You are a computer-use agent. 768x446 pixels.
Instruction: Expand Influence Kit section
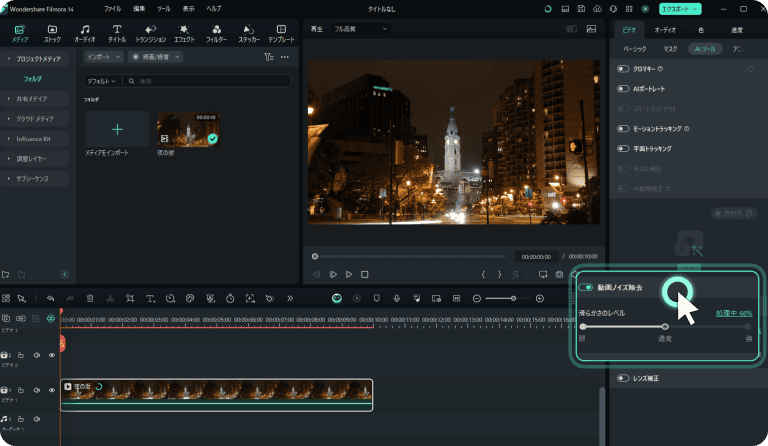34,139
